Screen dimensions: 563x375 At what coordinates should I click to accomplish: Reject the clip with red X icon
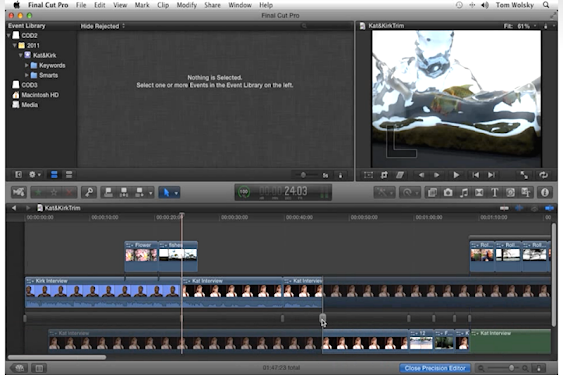point(69,193)
